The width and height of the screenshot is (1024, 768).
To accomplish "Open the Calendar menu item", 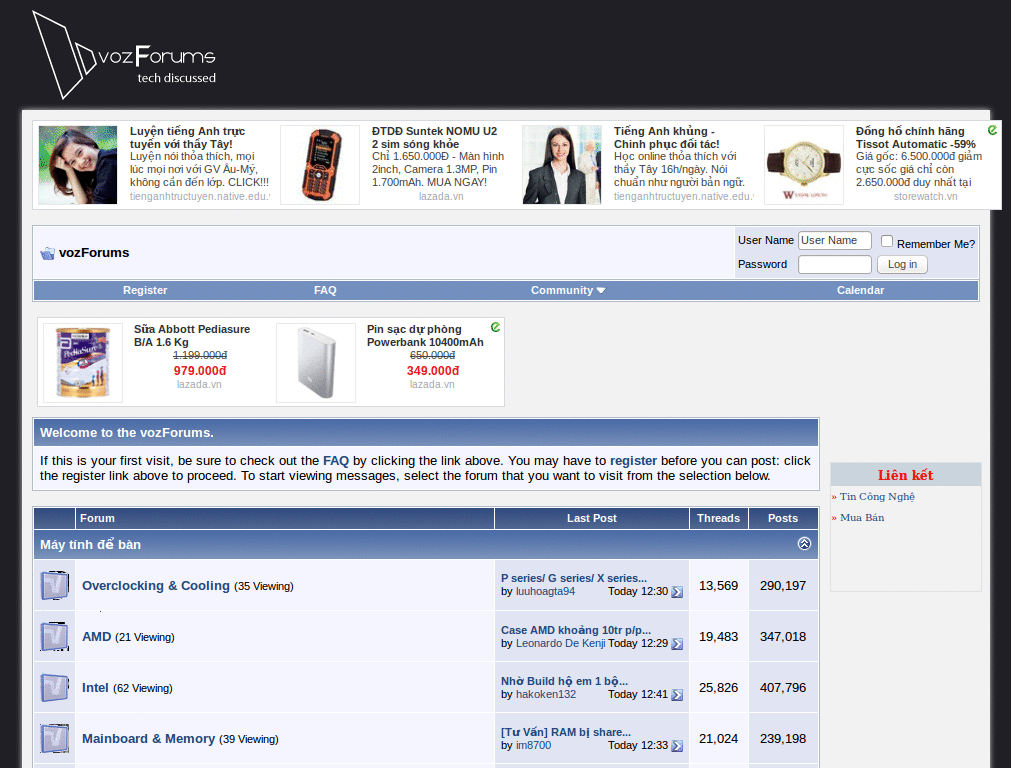I will (860, 290).
